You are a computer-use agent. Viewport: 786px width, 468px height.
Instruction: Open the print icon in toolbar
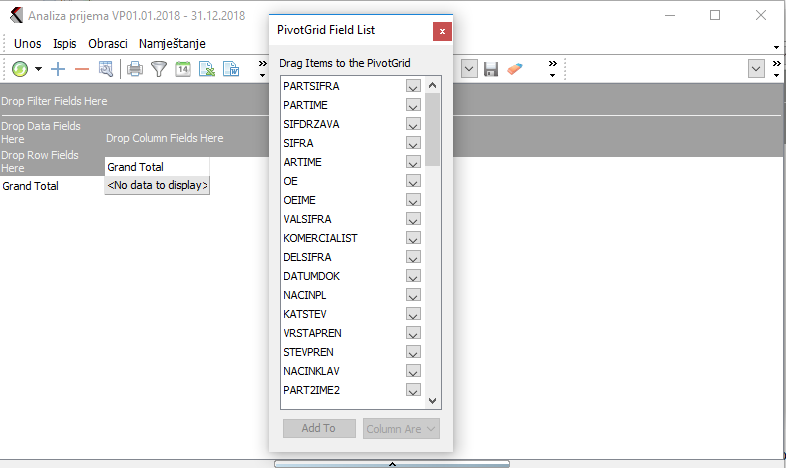pos(135,69)
